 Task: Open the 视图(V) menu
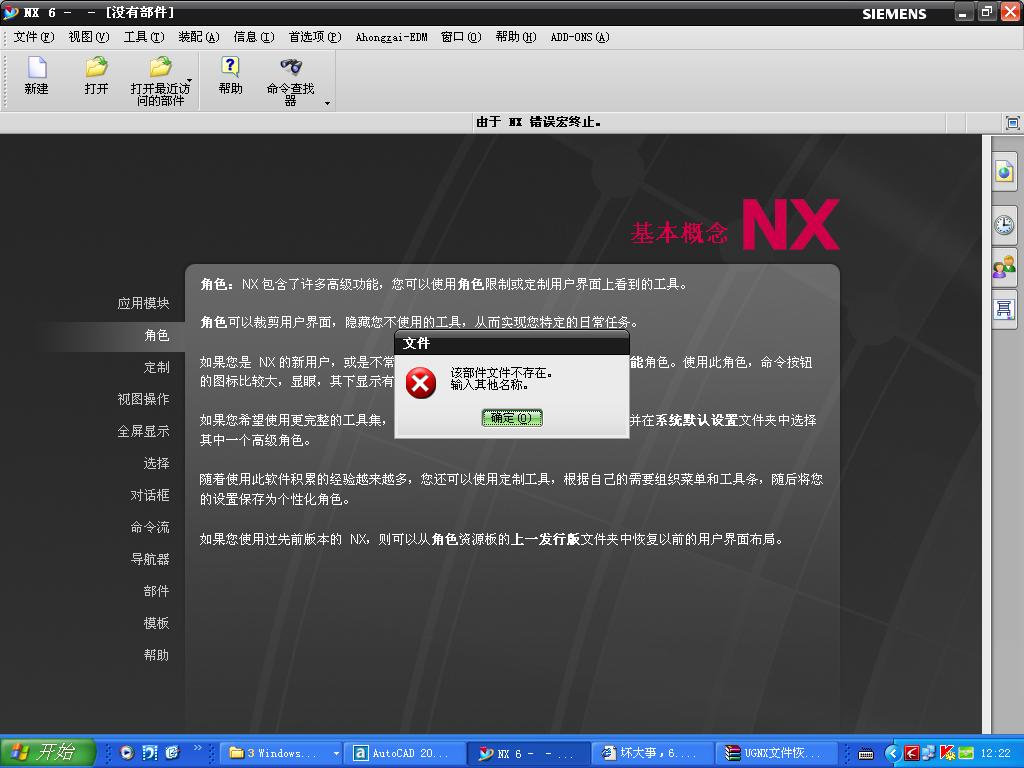click(x=89, y=37)
